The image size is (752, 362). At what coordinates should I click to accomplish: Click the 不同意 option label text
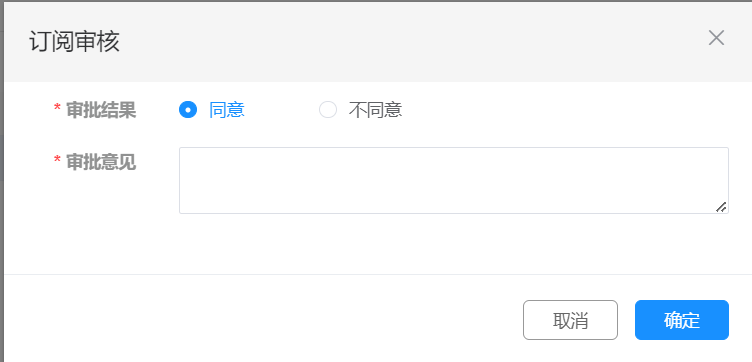[x=375, y=110]
